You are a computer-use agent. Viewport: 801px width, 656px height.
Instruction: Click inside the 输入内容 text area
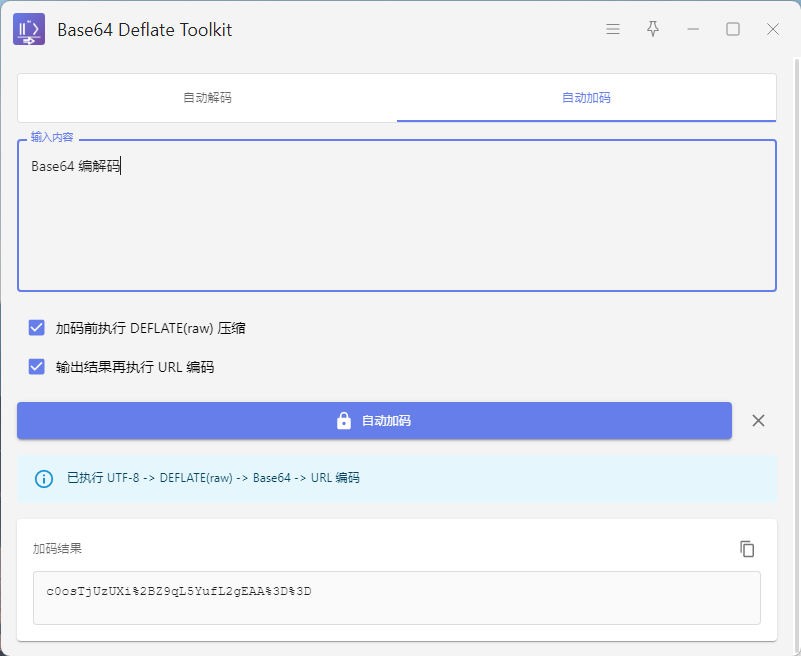(x=396, y=230)
